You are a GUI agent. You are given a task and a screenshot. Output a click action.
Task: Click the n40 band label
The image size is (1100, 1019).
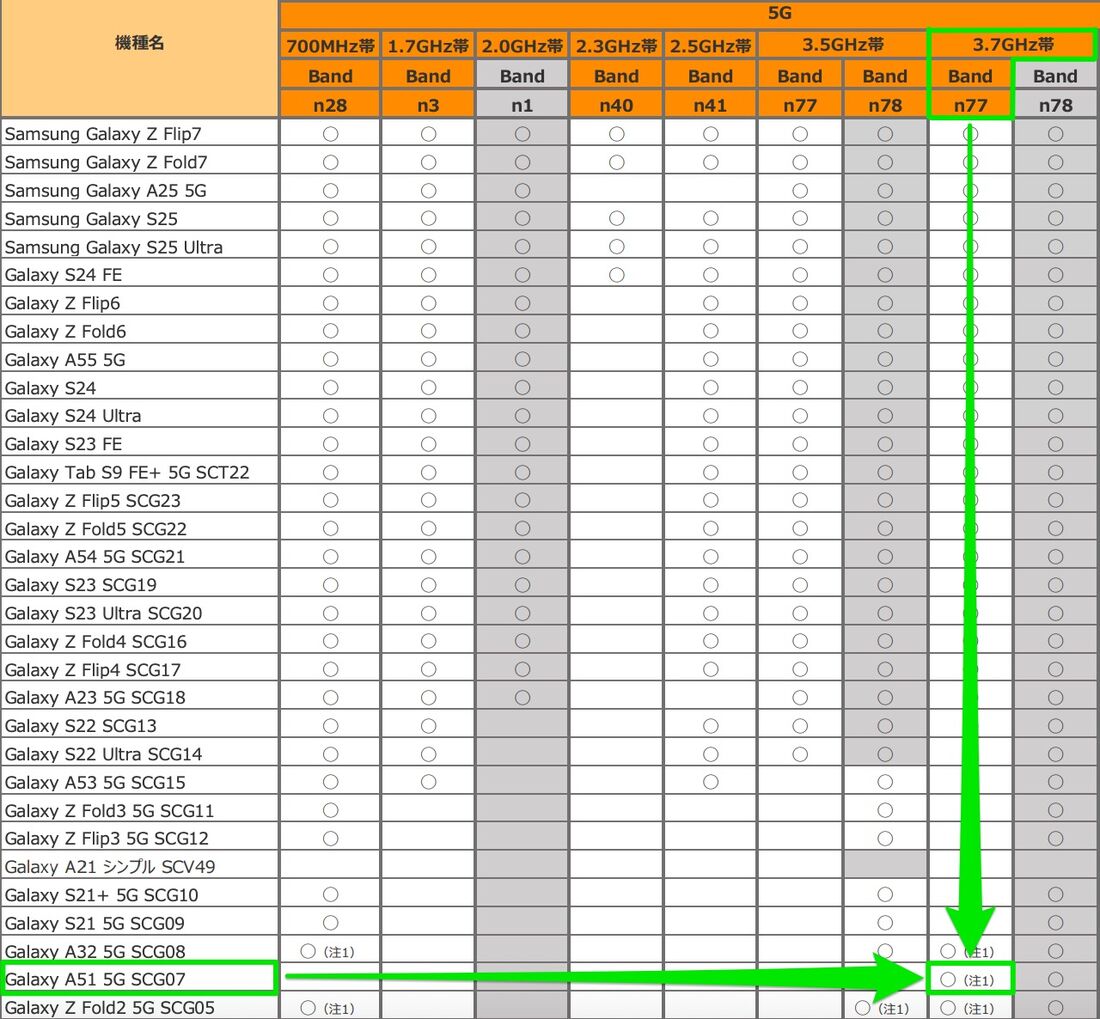tap(616, 105)
